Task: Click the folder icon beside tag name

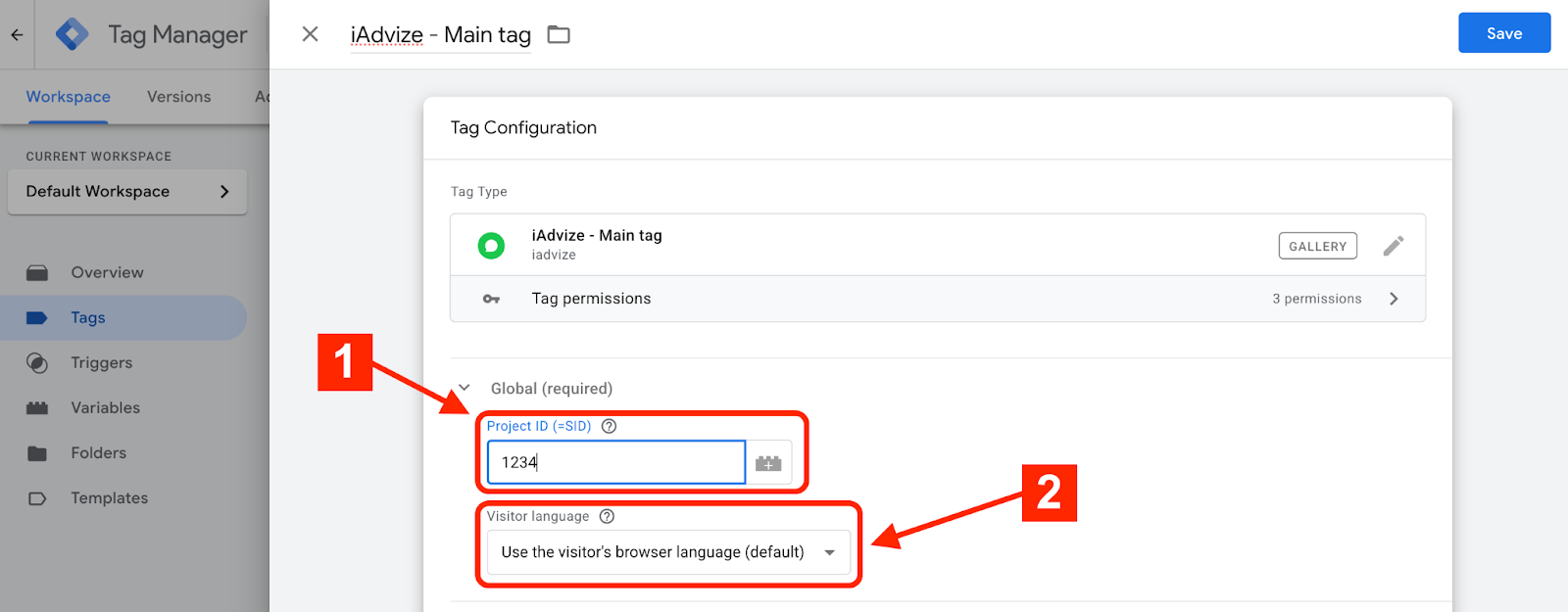Action: [559, 35]
